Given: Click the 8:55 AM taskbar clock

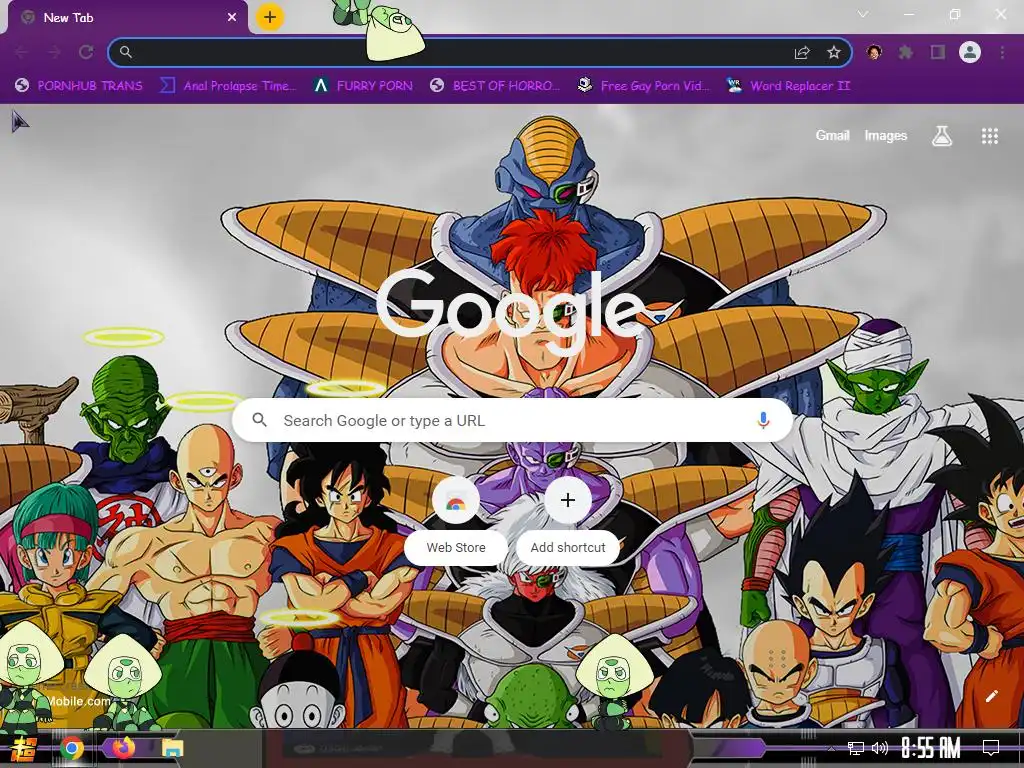Looking at the screenshot, I should (931, 748).
